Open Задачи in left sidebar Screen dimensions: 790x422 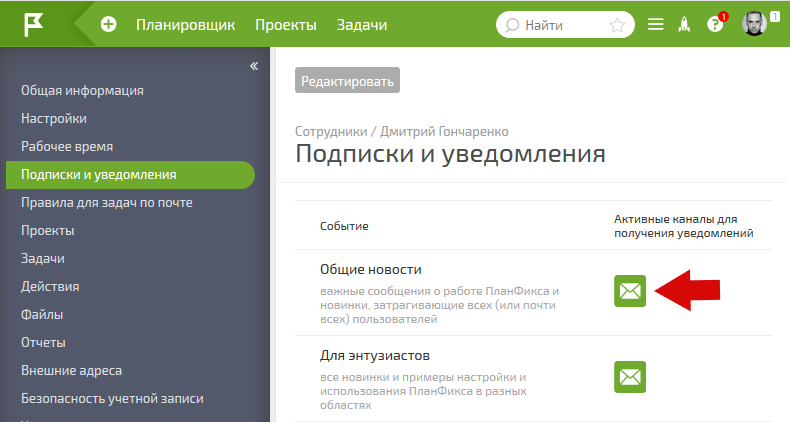tap(42, 258)
